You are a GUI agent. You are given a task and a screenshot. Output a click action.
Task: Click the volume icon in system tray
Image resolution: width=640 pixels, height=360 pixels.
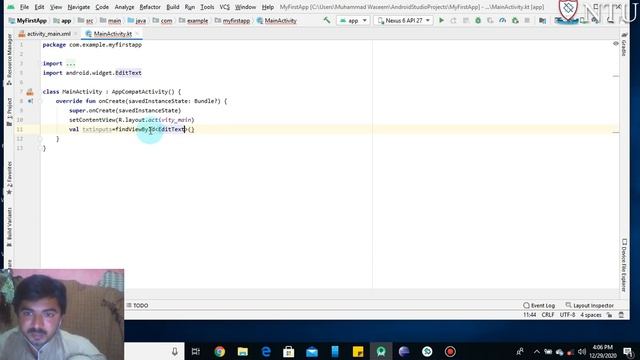click(x=582, y=351)
